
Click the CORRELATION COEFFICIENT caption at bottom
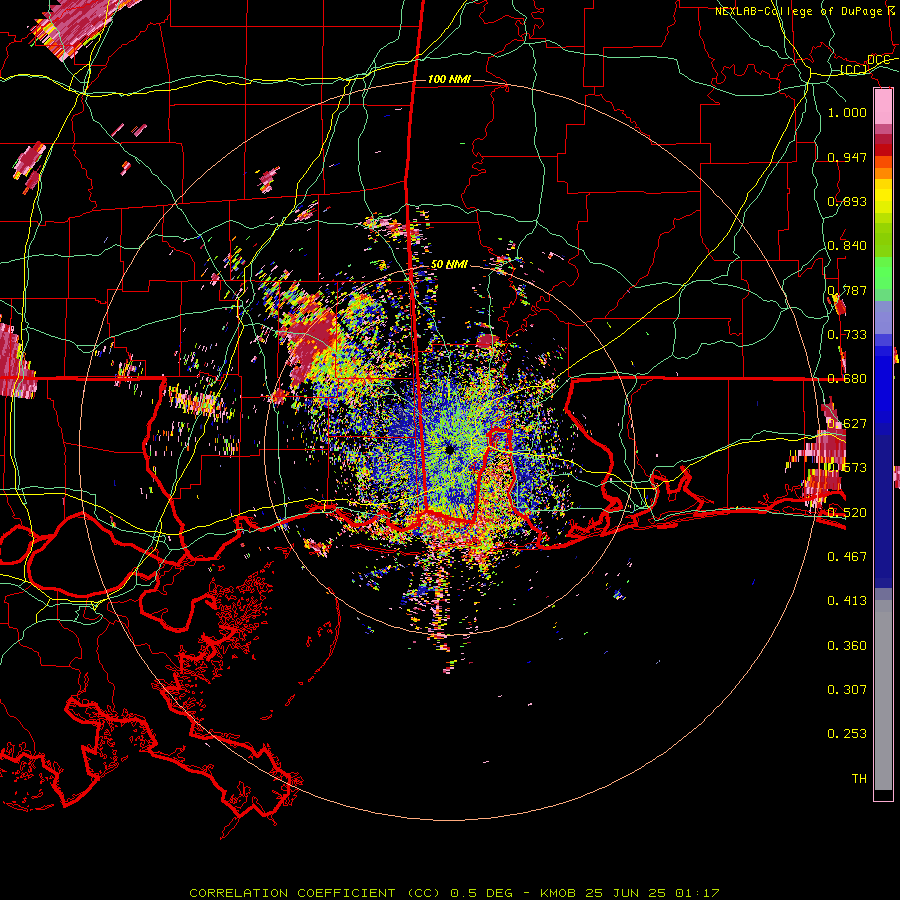click(x=454, y=893)
